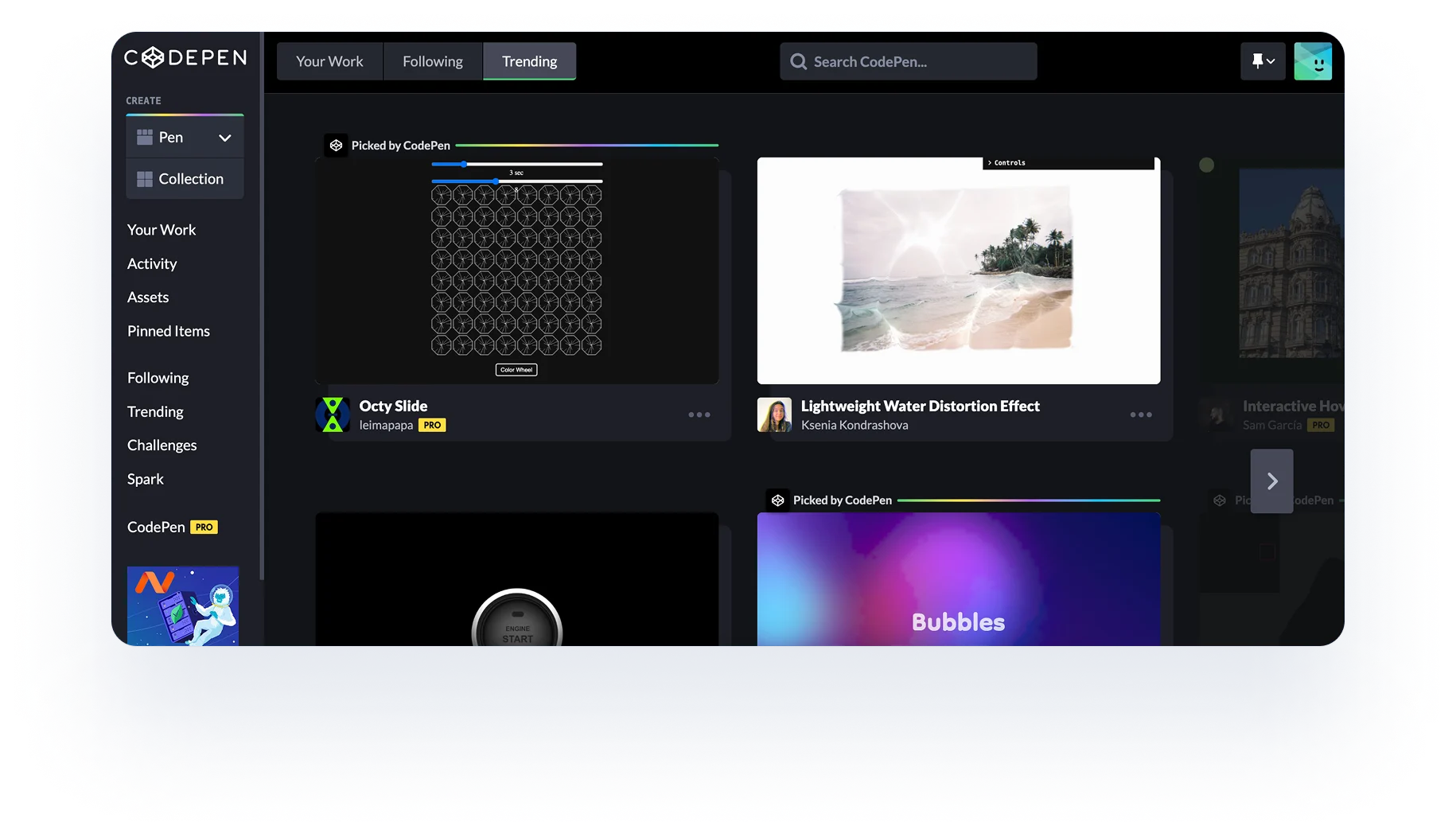Open the Your Work tab
Viewport: 1456px width, 837px height.
click(x=329, y=61)
